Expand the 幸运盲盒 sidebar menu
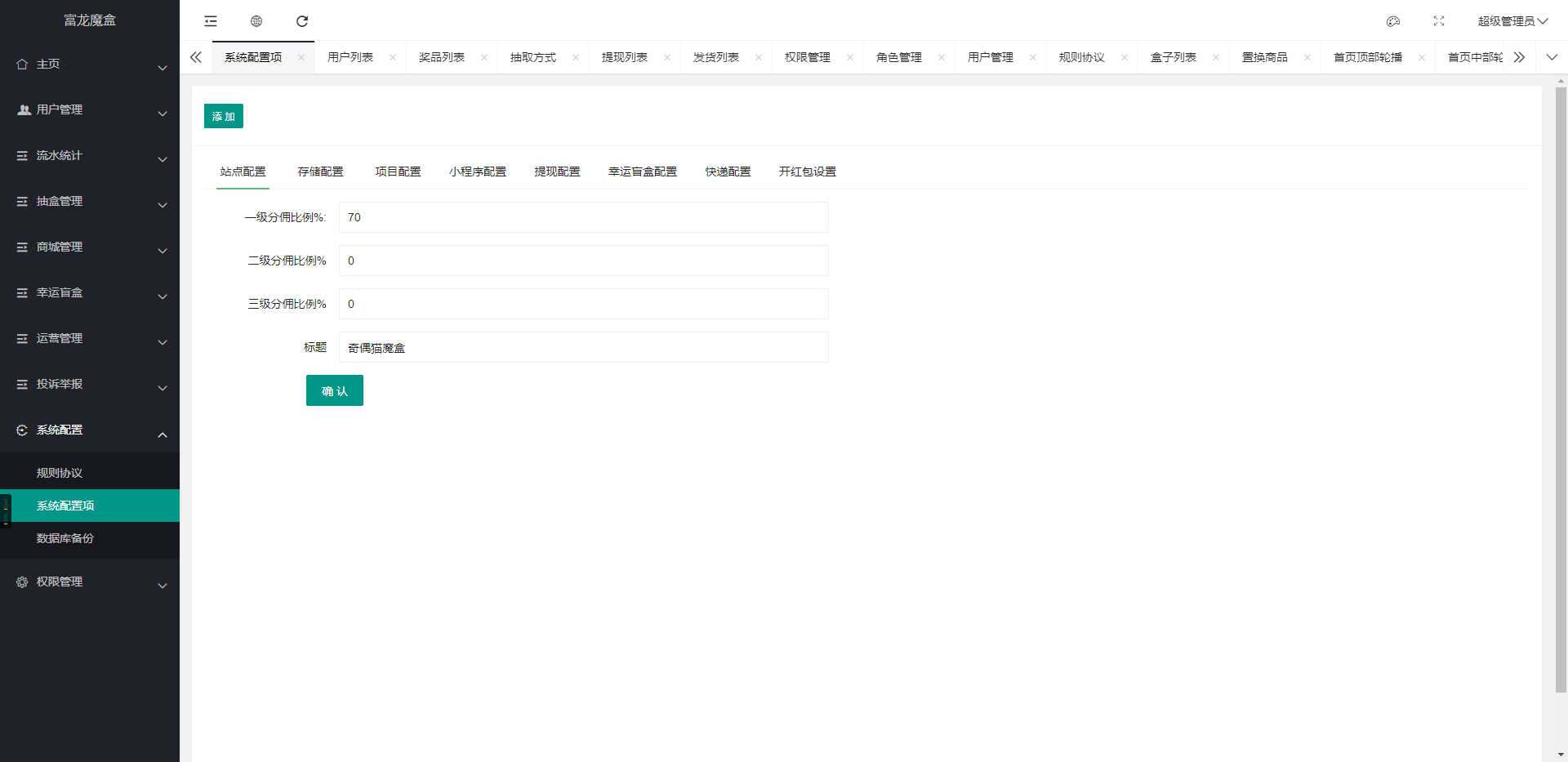1568x762 pixels. pos(90,292)
